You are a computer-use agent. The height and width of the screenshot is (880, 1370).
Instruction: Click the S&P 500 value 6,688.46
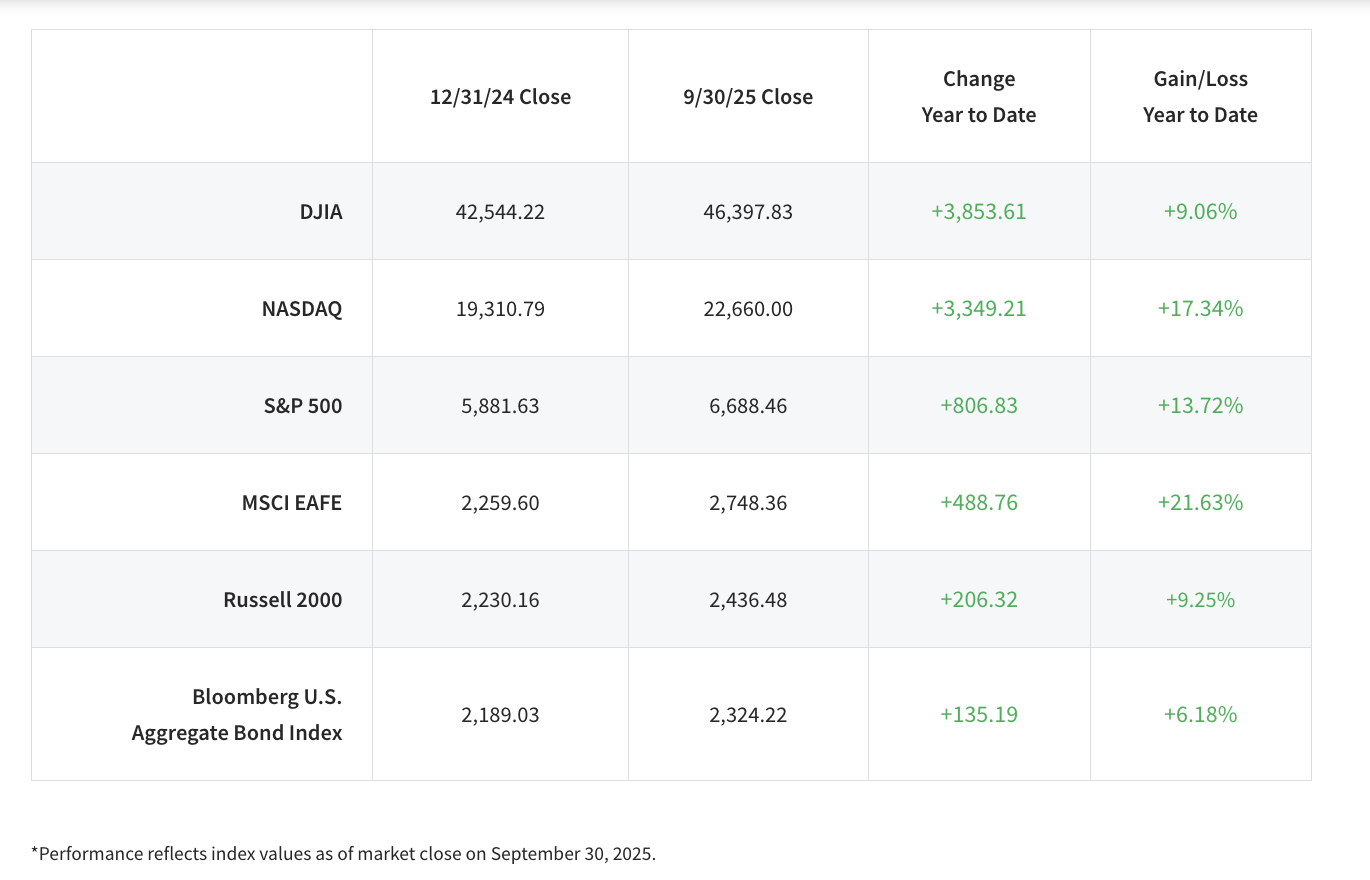(748, 406)
